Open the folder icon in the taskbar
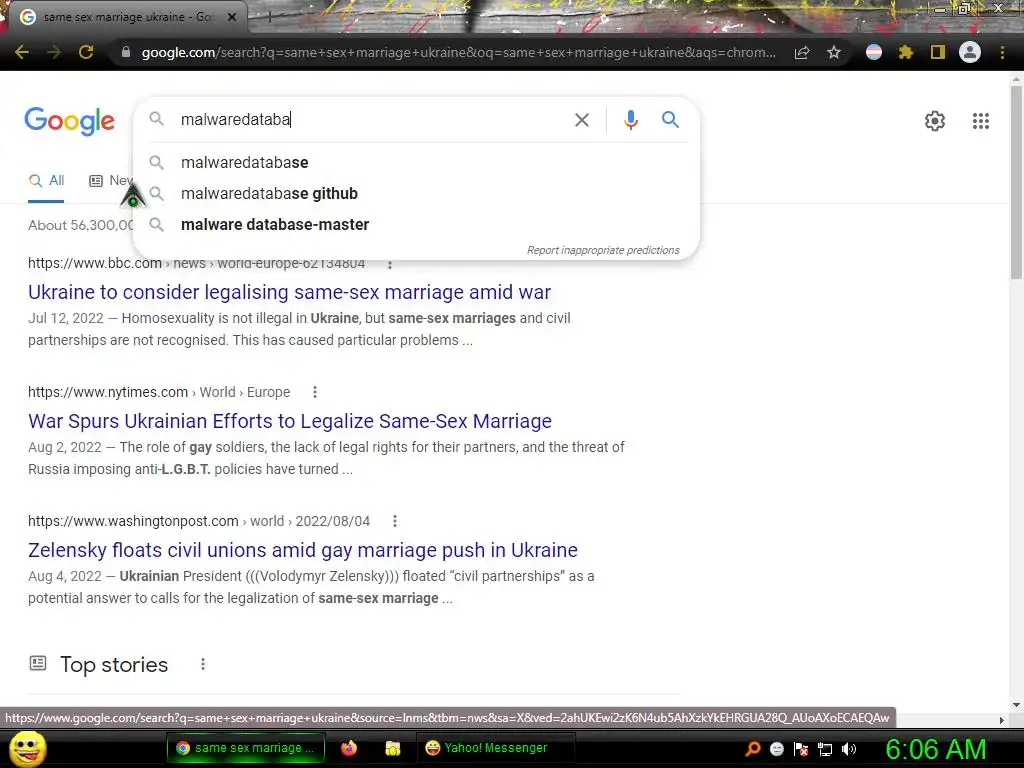This screenshot has width=1024, height=768. 392,748
